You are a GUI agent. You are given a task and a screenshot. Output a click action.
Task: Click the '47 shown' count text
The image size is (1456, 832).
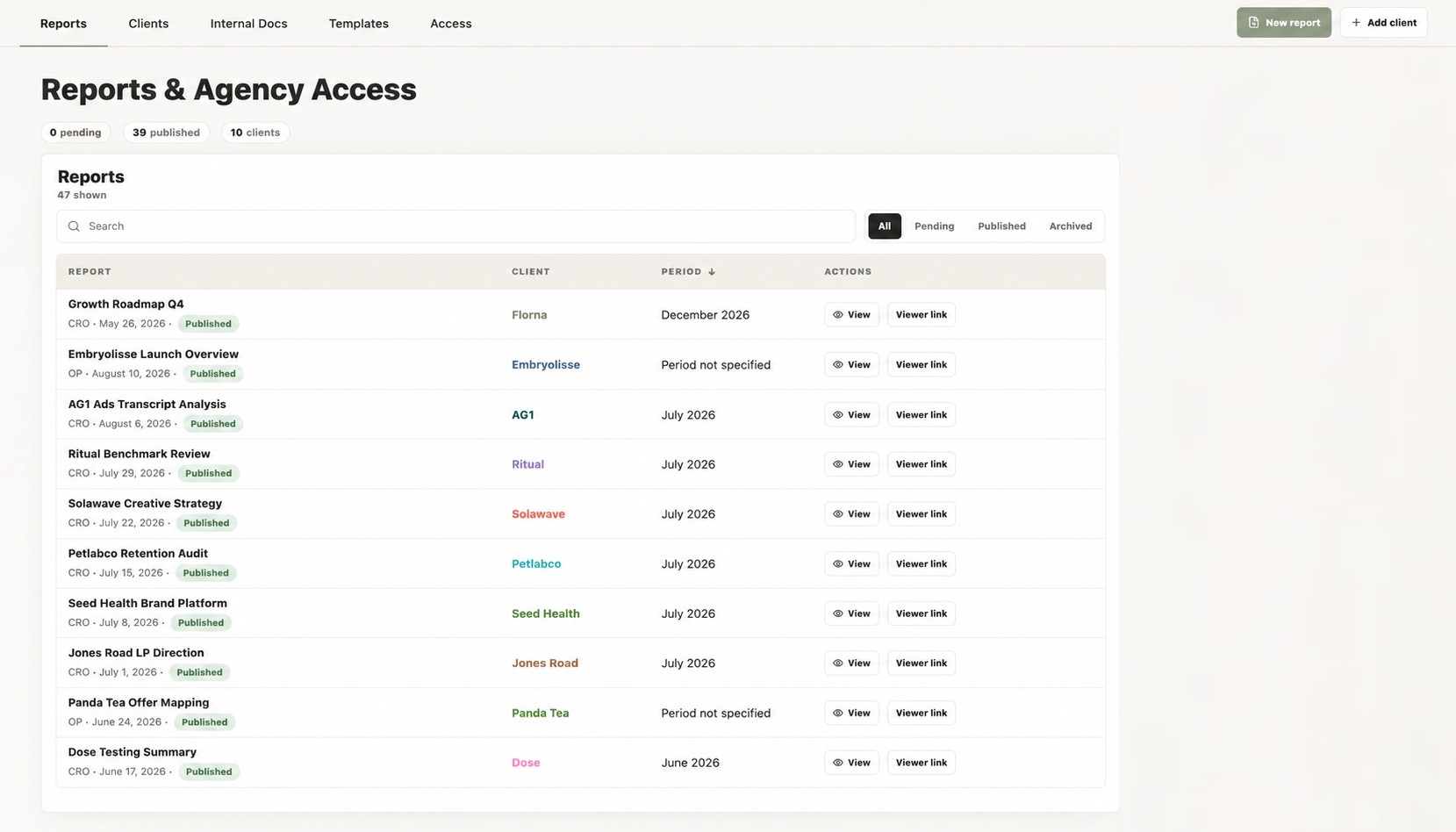pos(82,196)
